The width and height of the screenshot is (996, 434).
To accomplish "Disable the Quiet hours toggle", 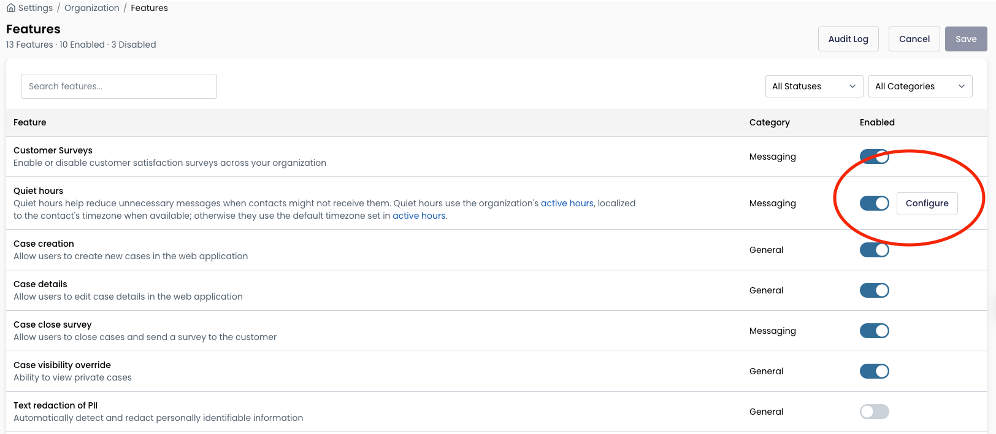I will coord(874,203).
